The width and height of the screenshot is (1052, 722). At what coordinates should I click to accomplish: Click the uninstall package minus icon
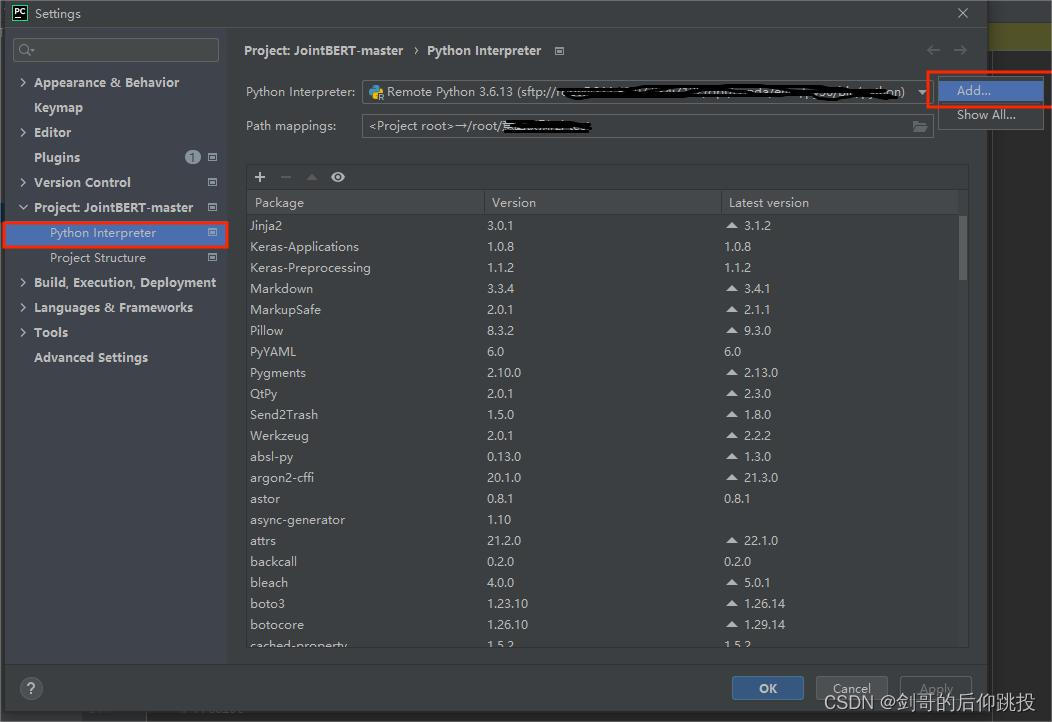click(x=286, y=177)
